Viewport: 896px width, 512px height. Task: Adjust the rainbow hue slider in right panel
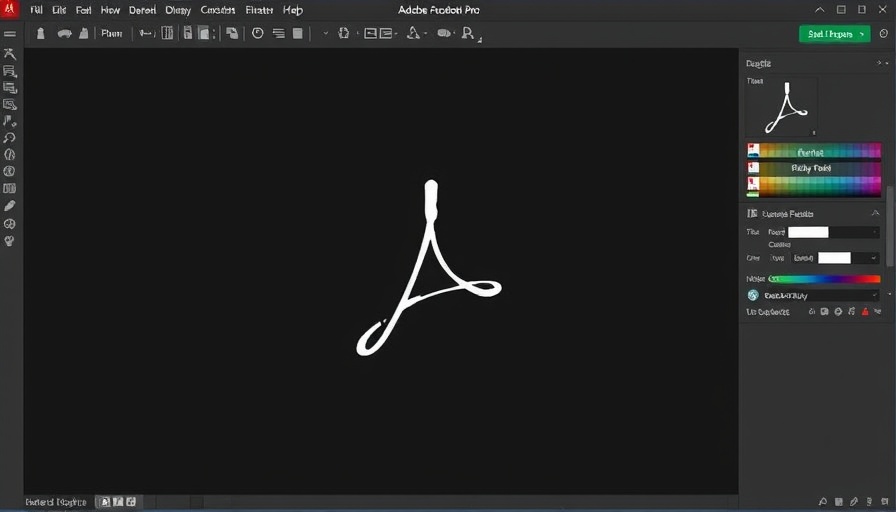click(x=825, y=279)
